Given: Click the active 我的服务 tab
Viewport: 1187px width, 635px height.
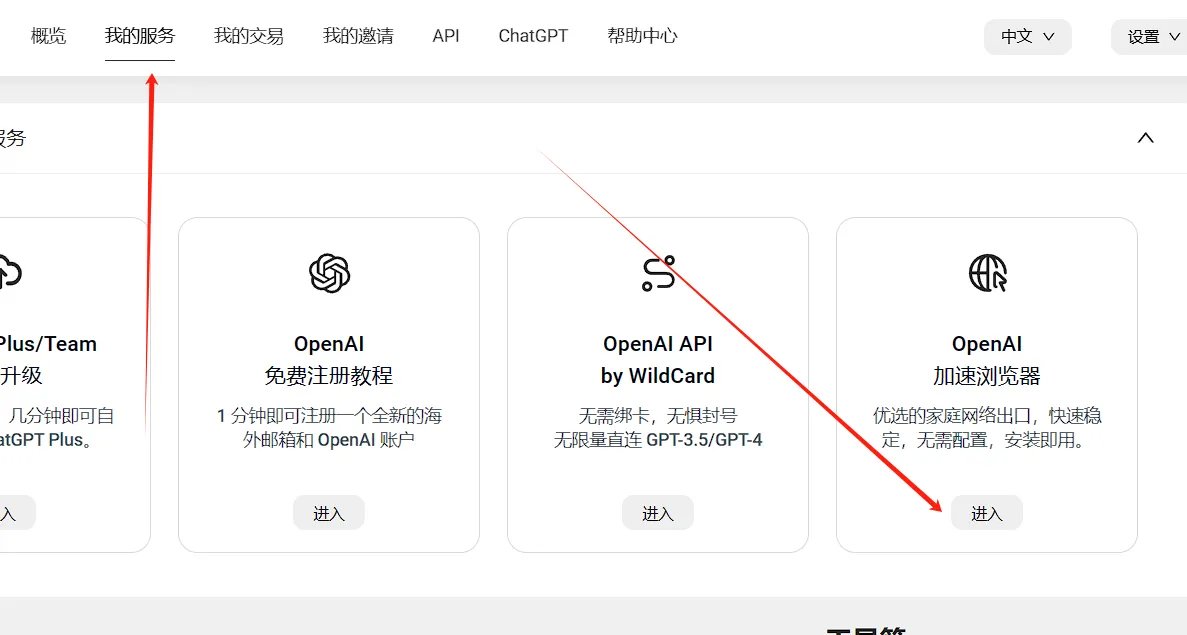Looking at the screenshot, I should [x=140, y=36].
